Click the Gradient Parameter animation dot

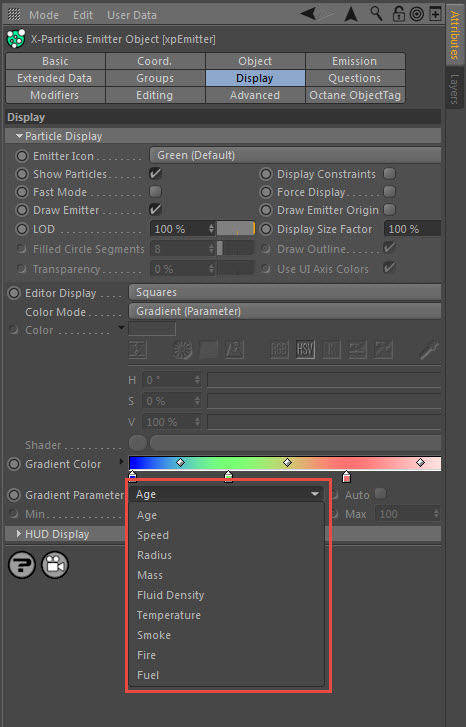point(14,495)
